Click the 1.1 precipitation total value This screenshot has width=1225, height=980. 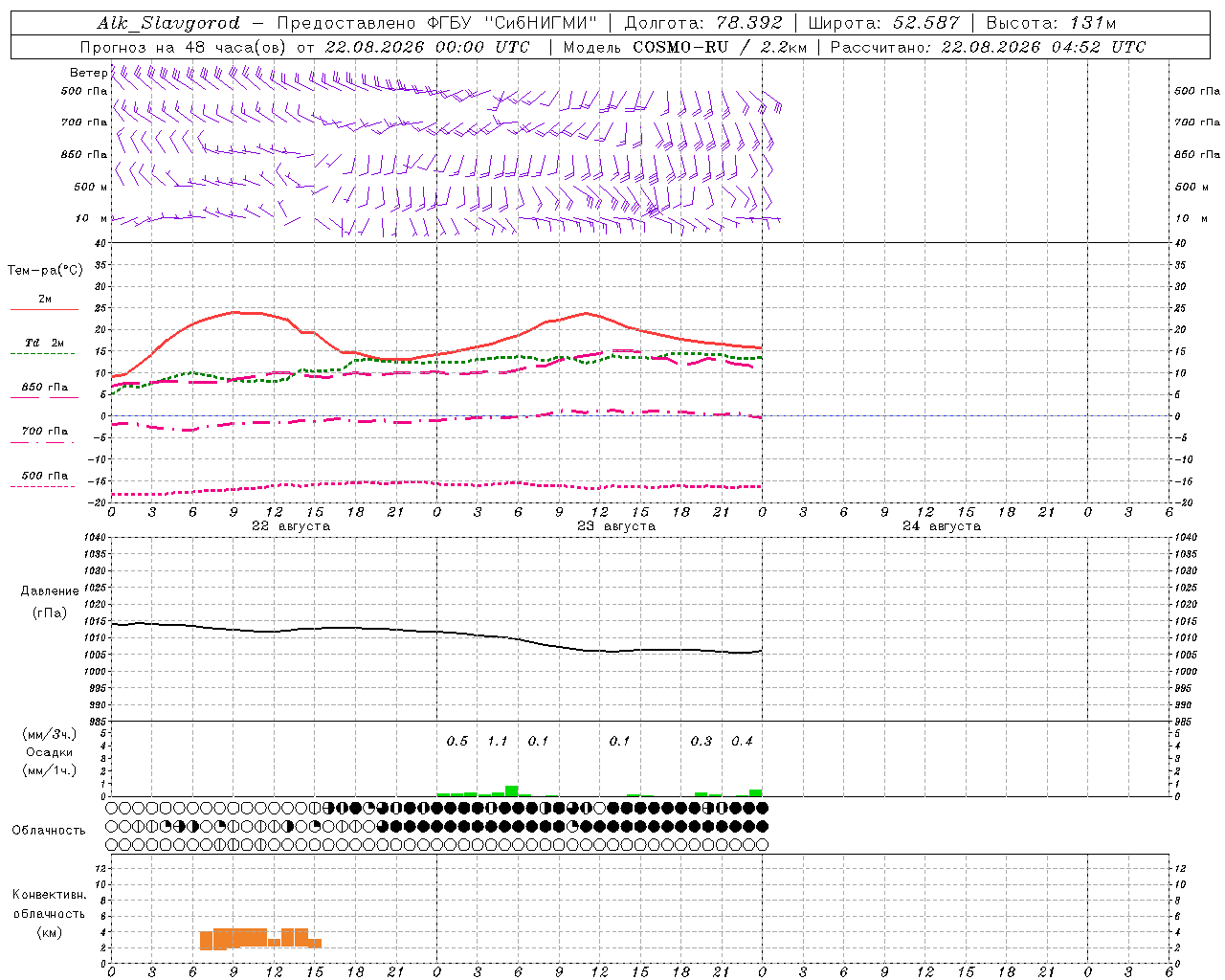point(498,741)
